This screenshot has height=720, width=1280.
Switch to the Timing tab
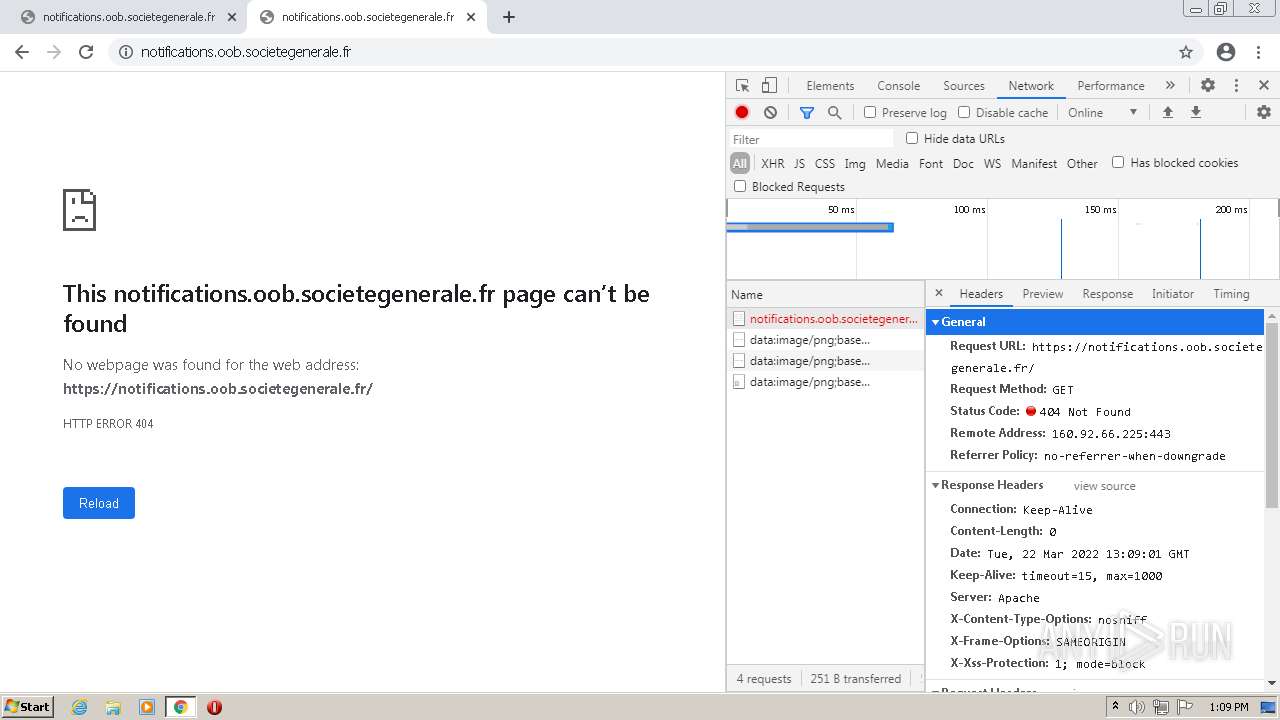tap(1231, 294)
